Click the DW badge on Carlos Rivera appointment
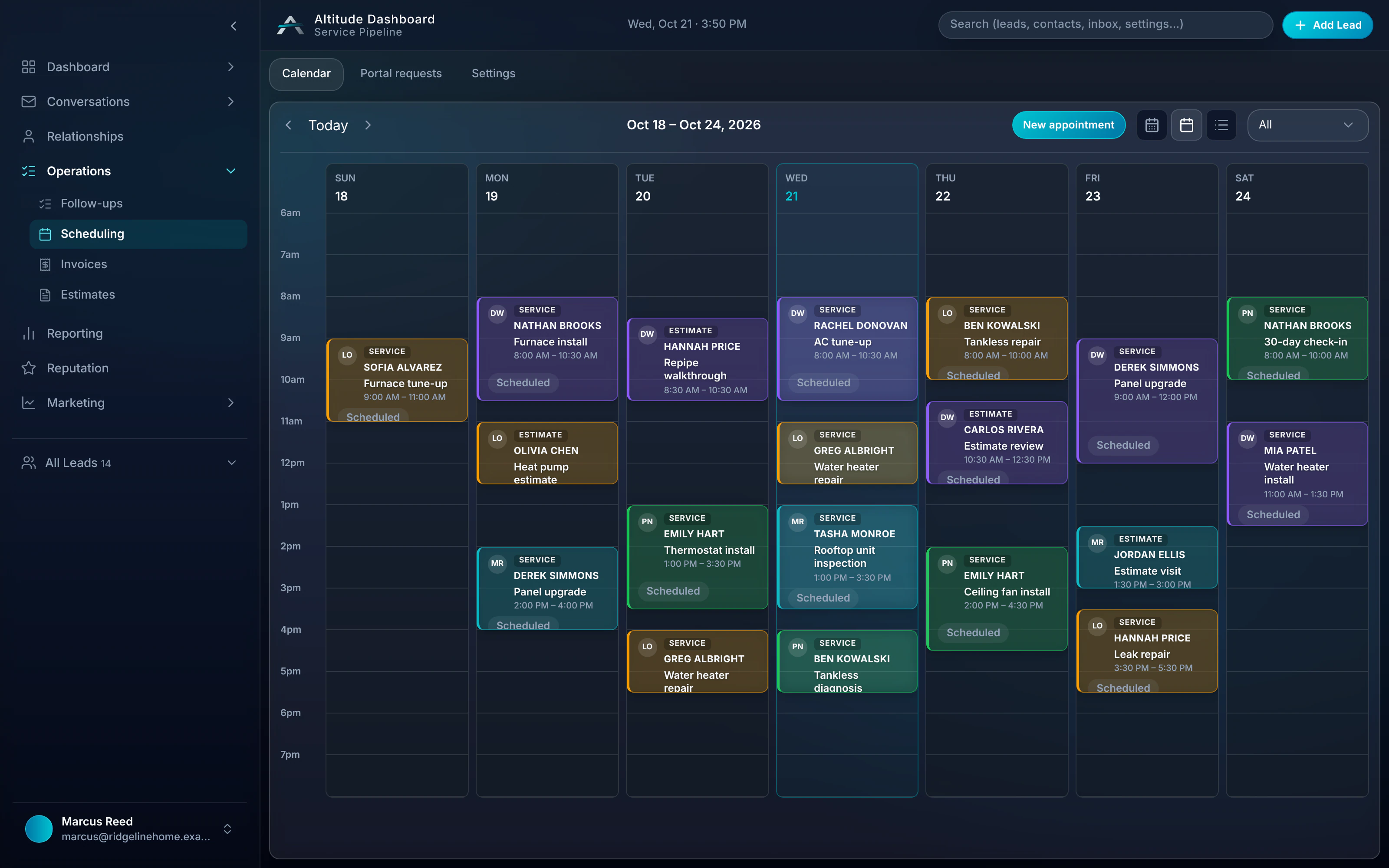Screen dimensions: 1389x868 point(948,418)
